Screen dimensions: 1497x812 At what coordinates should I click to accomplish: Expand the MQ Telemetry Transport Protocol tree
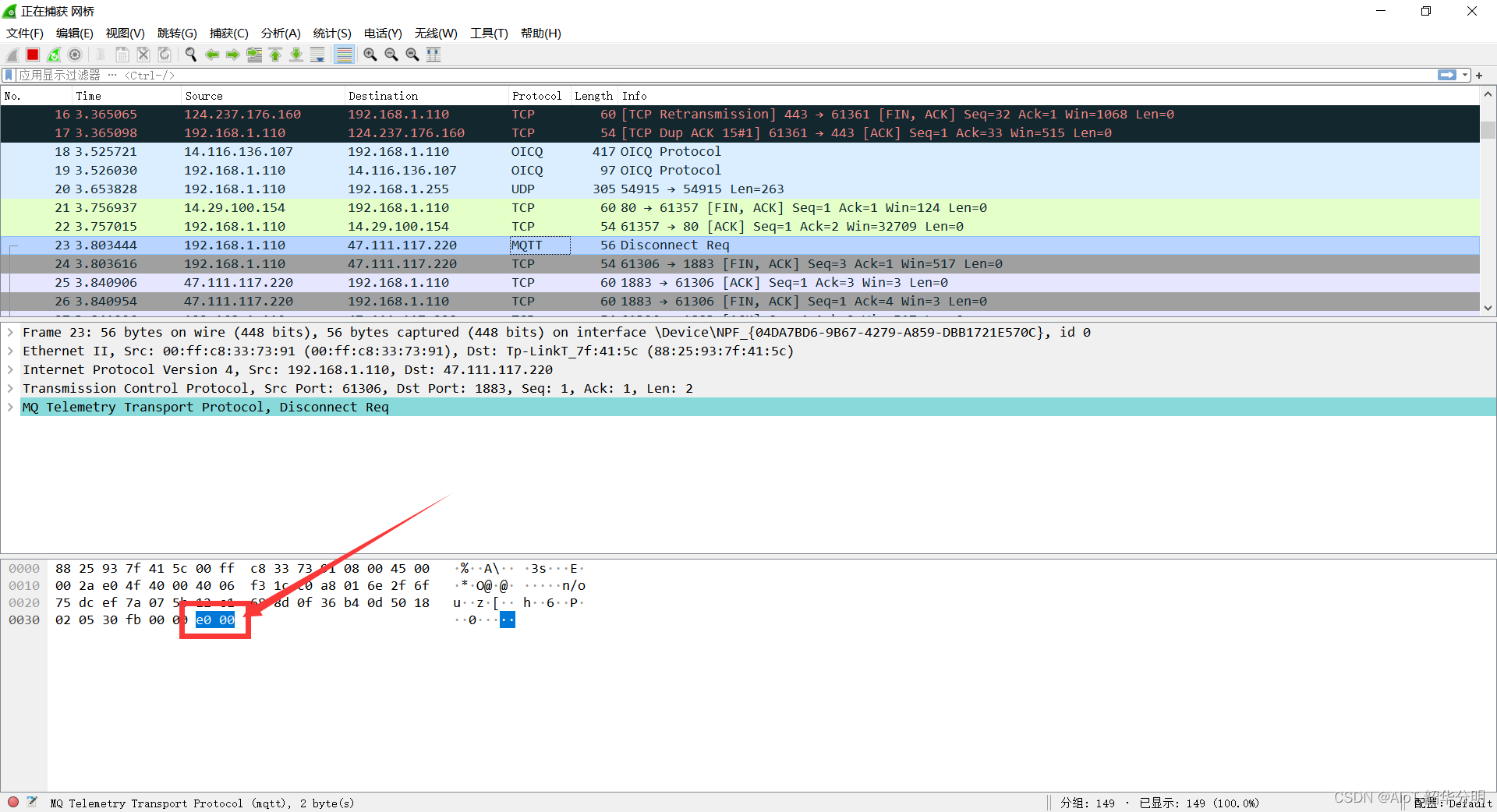10,407
